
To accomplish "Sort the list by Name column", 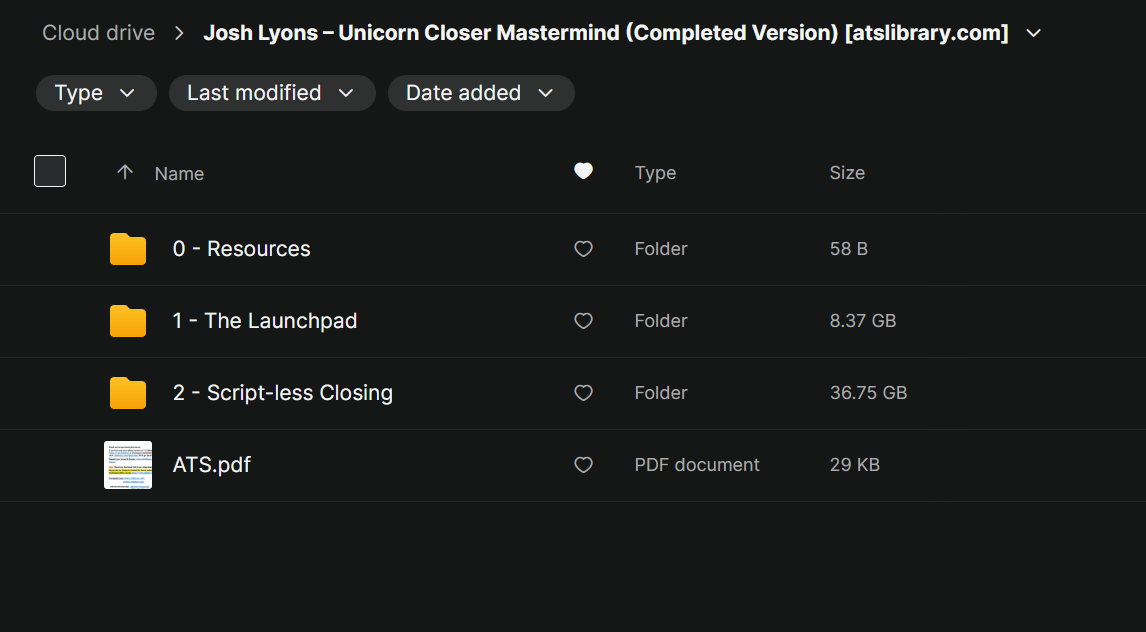I will pos(179,174).
